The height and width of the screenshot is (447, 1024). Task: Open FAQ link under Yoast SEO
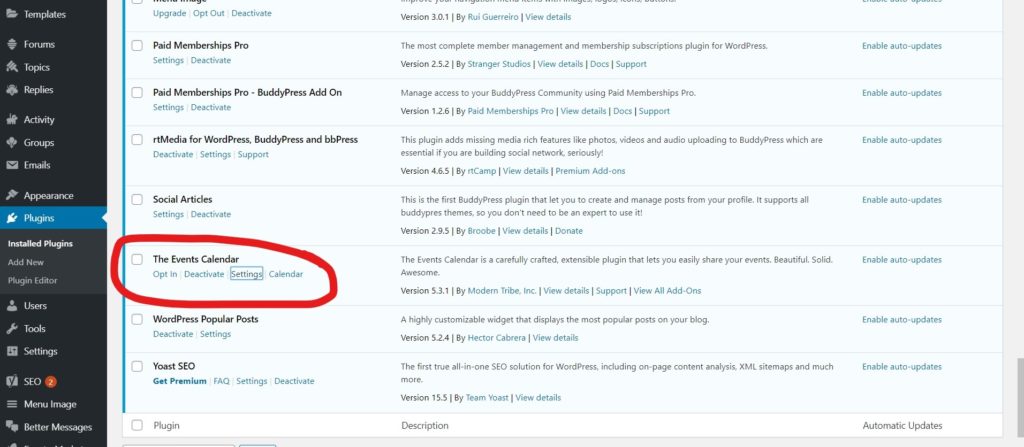tap(221, 381)
